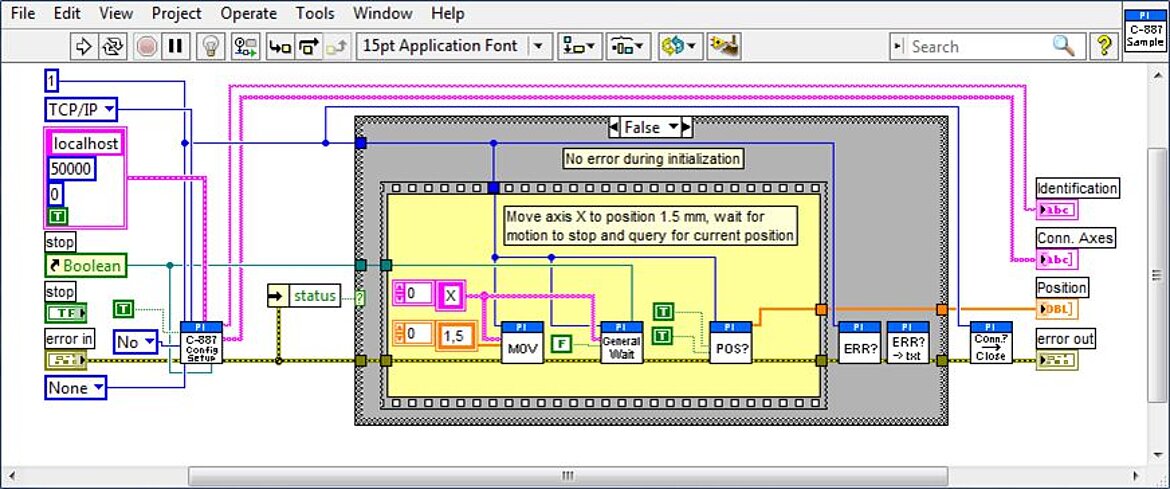1170x489 pixels.
Task: Pause the VI execution
Action: (175, 46)
